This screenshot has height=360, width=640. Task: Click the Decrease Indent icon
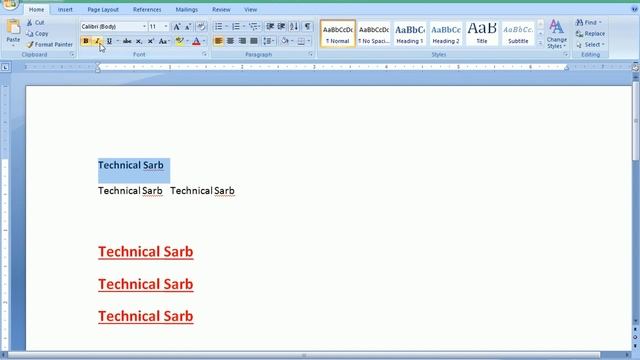pyautogui.click(x=270, y=27)
